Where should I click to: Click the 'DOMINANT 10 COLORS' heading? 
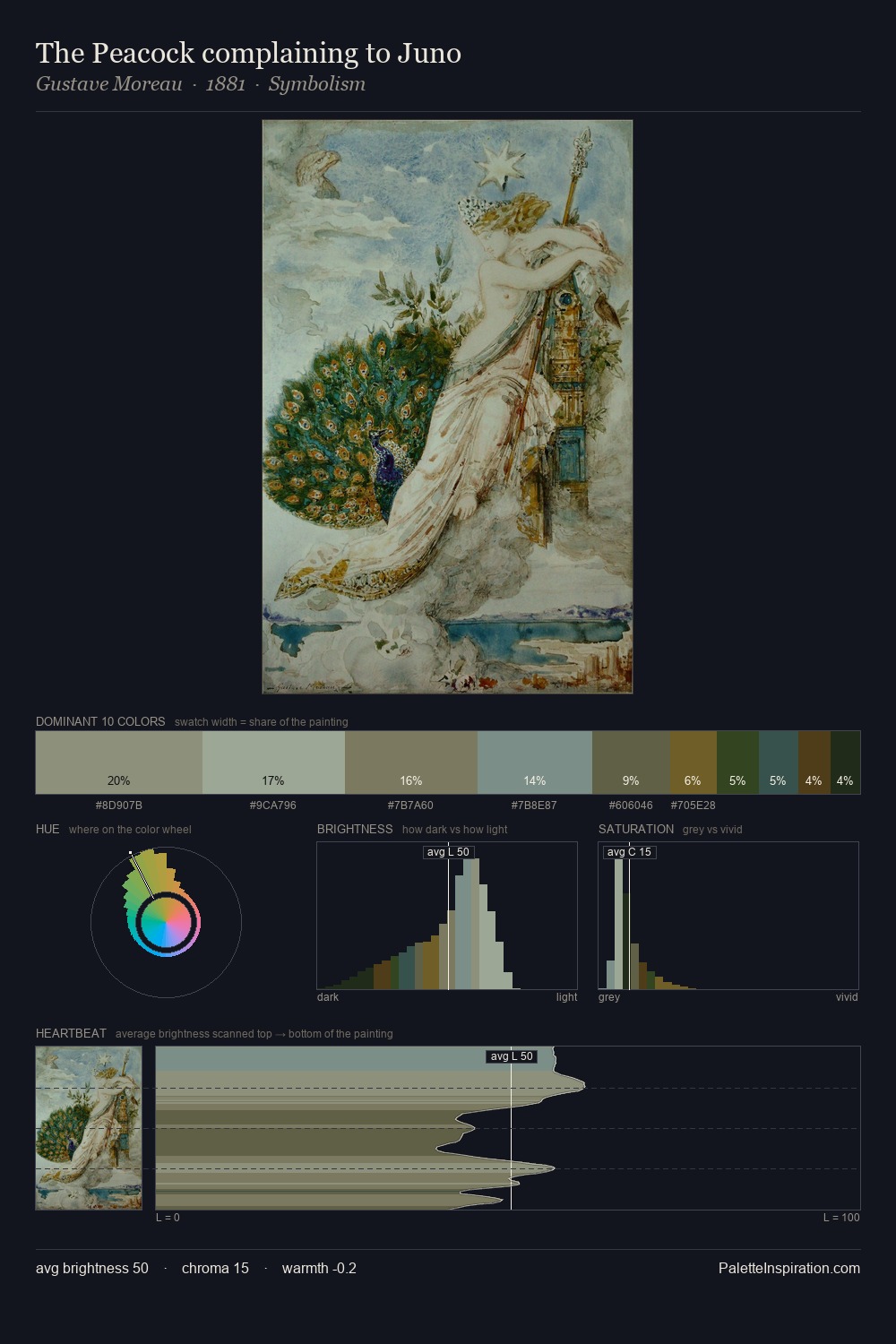click(x=100, y=722)
